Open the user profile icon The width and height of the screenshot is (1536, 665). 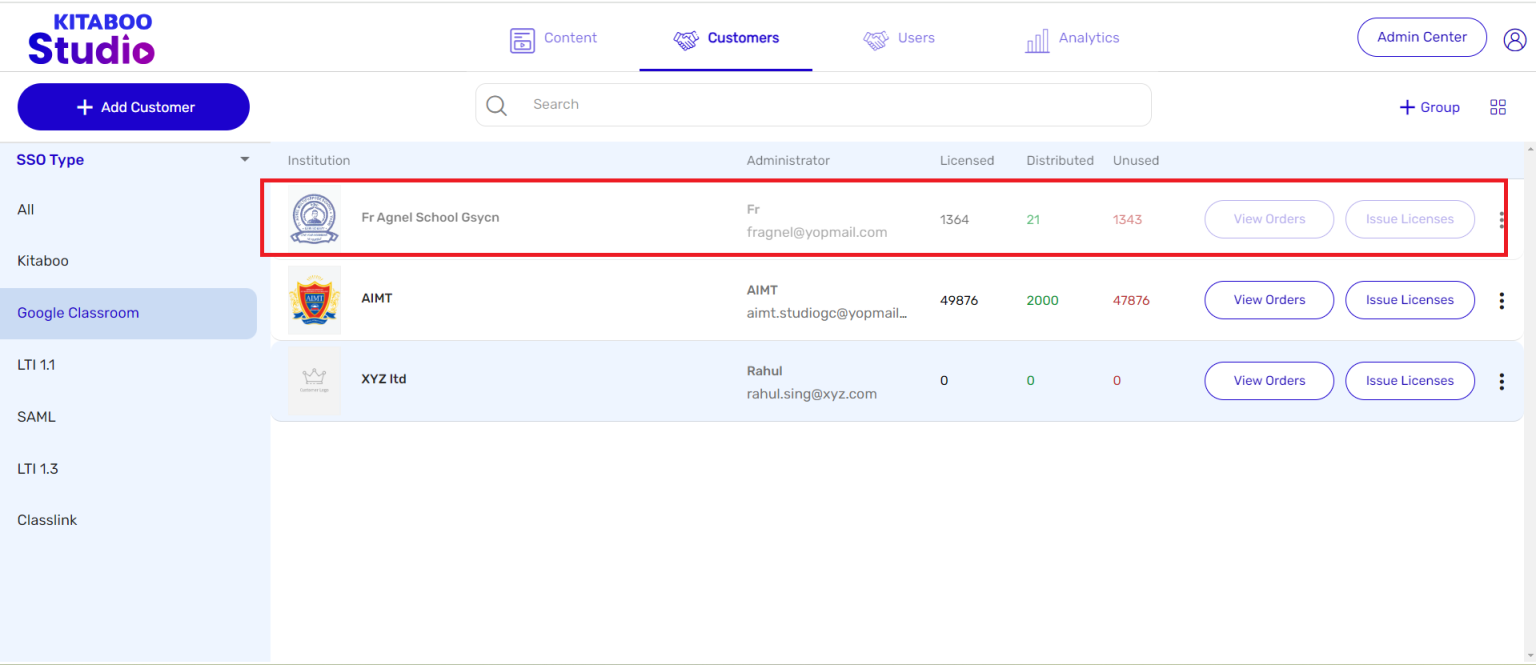pos(1515,39)
